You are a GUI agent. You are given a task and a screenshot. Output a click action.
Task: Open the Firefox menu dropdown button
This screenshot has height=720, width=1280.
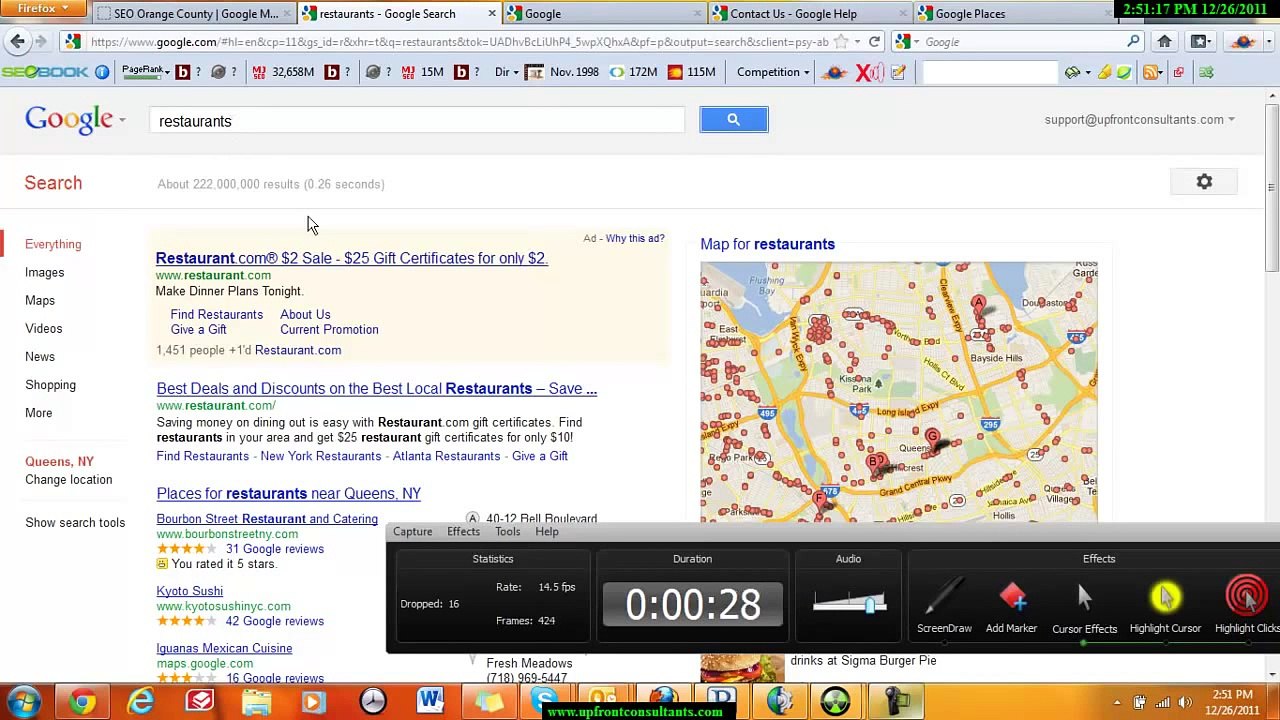click(x=44, y=9)
